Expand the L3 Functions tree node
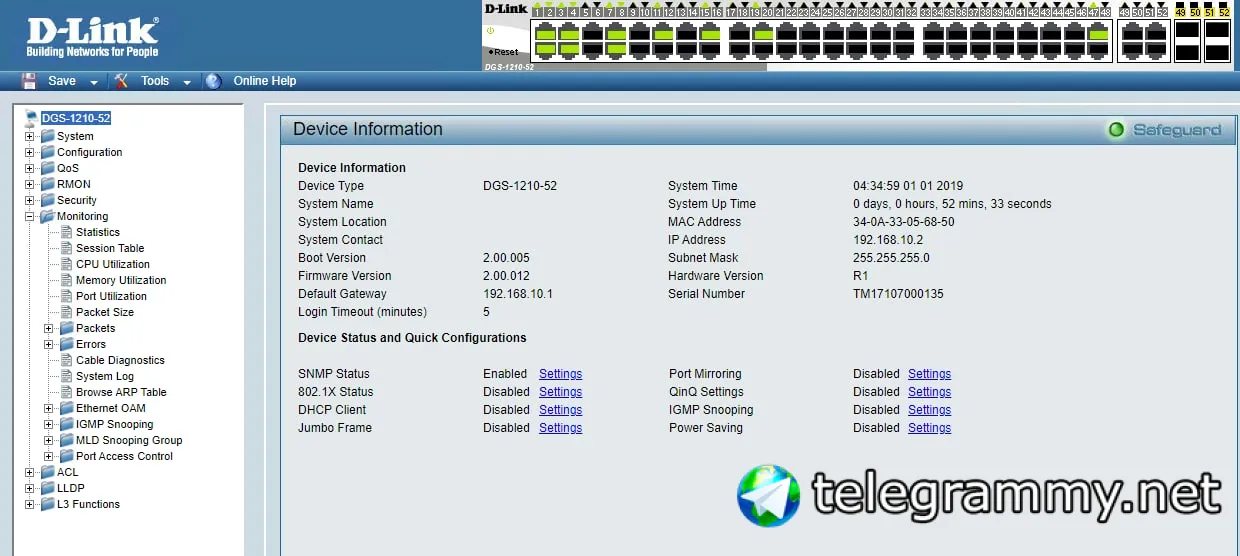 pos(30,504)
